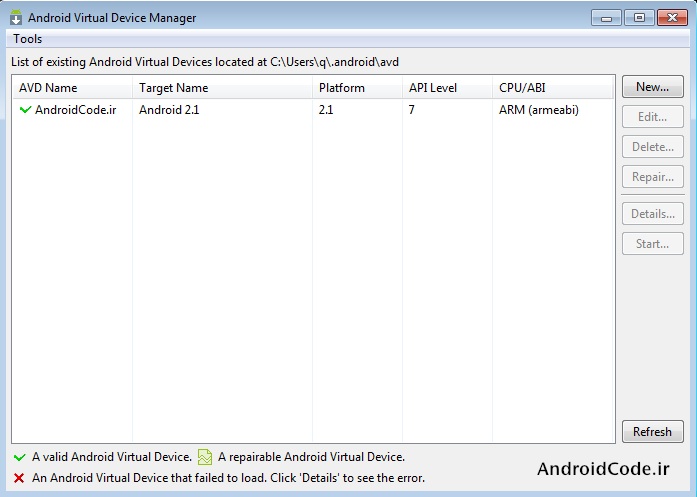Sort by the Target Name column header
The image size is (697, 497).
click(222, 88)
